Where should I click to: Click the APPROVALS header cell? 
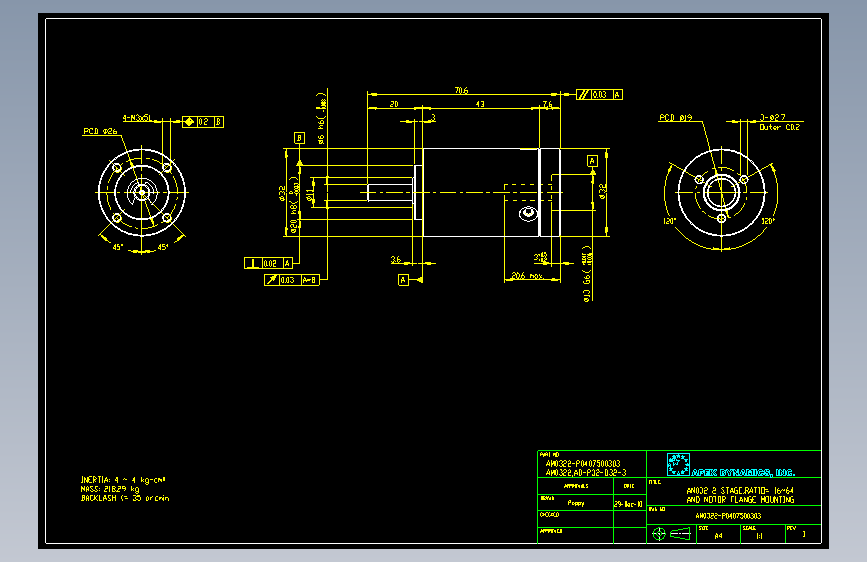[576, 486]
